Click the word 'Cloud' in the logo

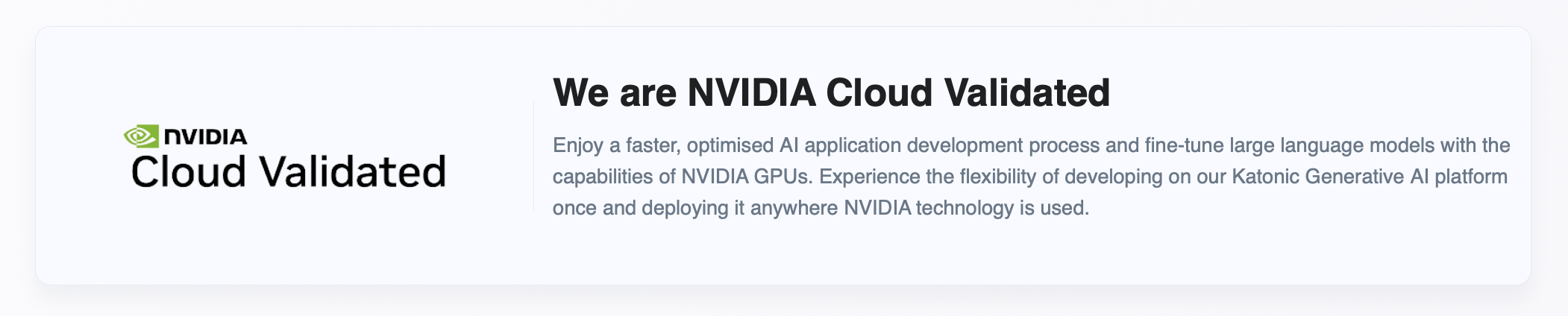point(189,172)
